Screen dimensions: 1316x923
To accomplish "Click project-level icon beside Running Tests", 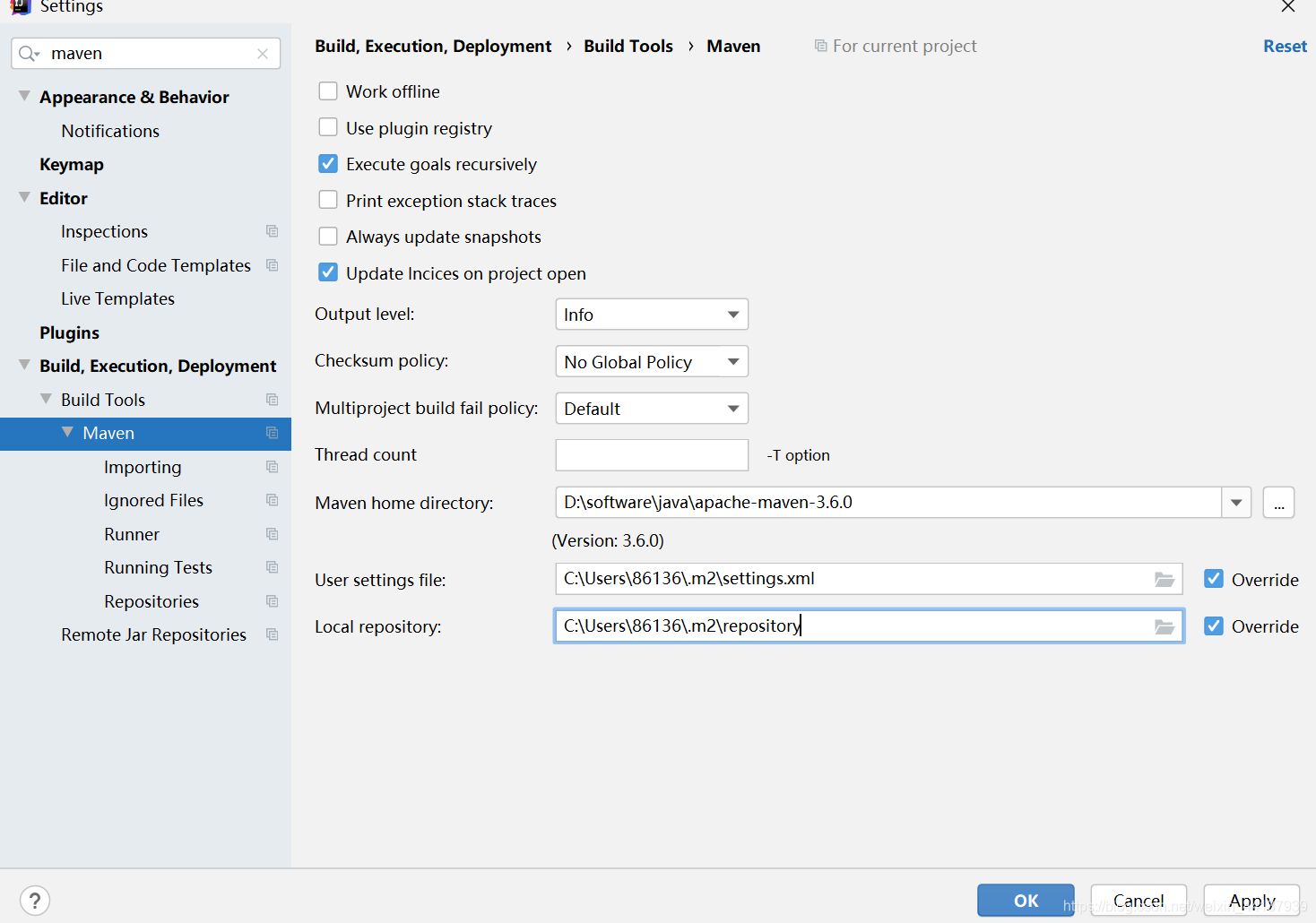I will point(273,567).
